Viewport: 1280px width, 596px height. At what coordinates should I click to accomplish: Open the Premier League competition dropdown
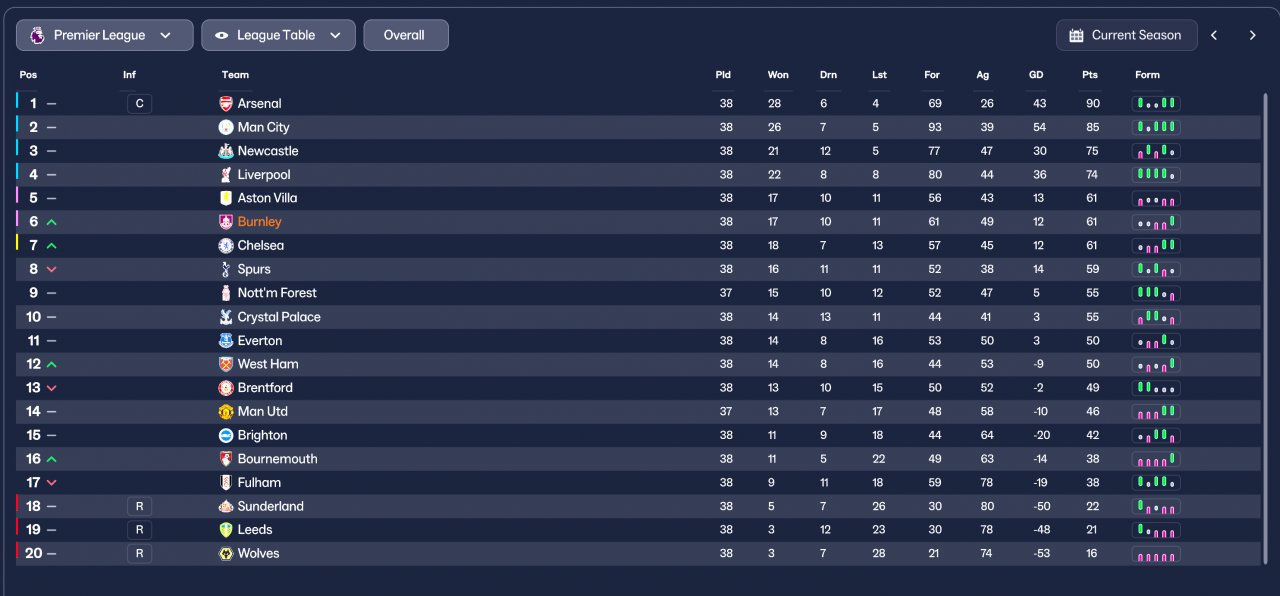[105, 35]
